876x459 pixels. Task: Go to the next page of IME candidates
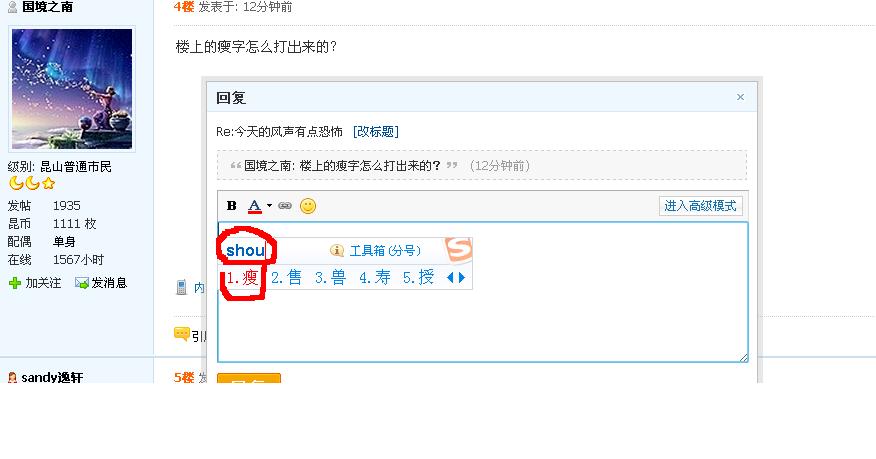coord(462,278)
